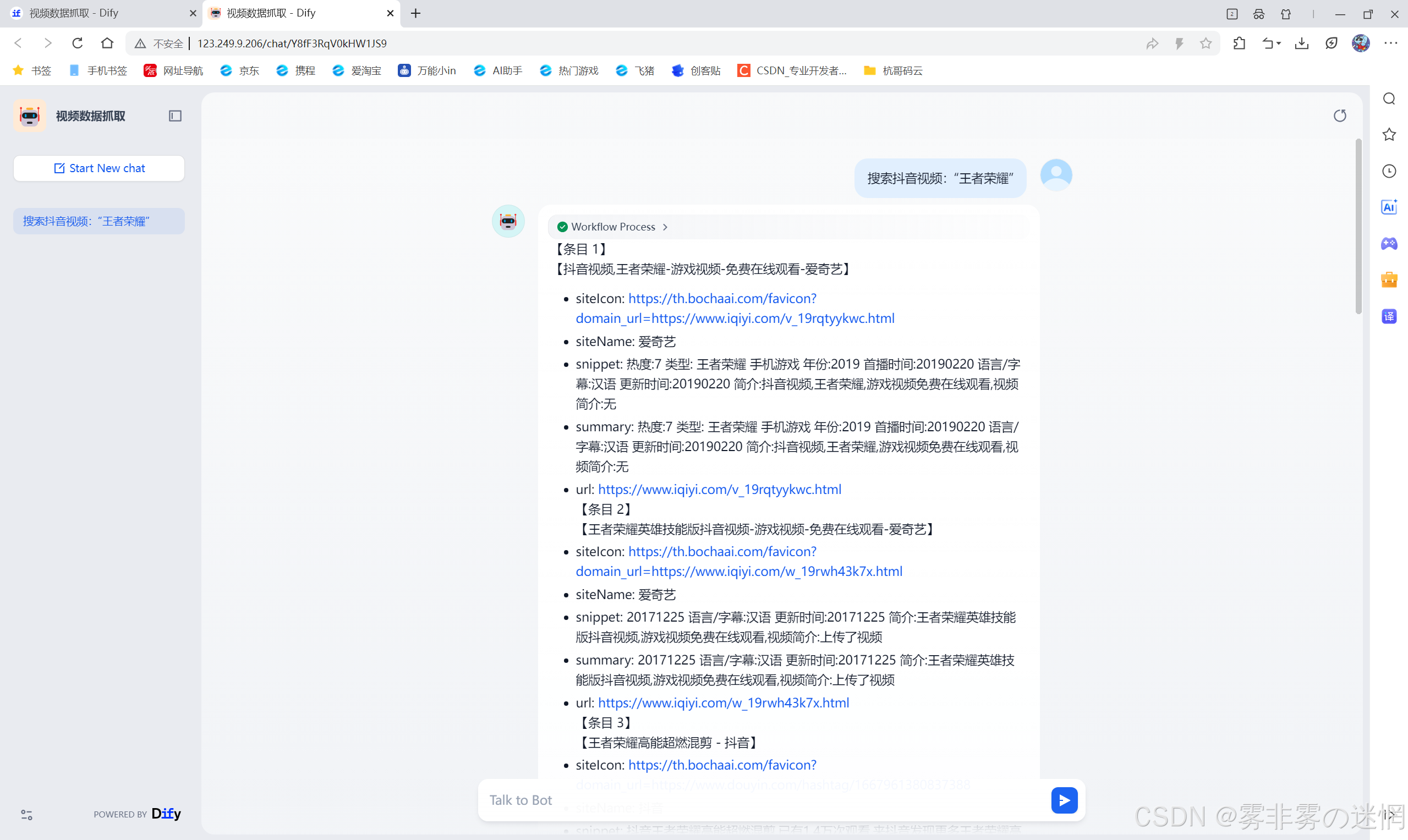Go to the browser home page
This screenshot has width=1408, height=840.
pos(107,43)
